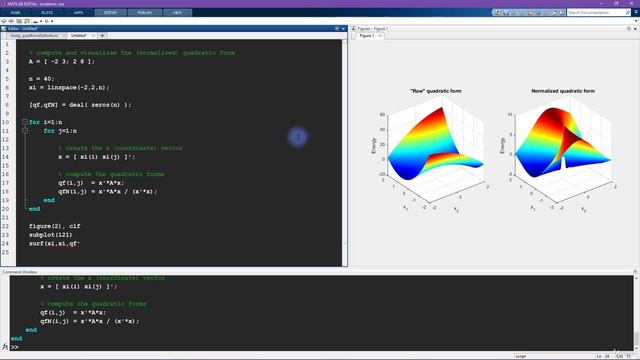The image size is (640, 360).
Task: Switch to the VIEW ribbon tab
Action: pos(177,13)
